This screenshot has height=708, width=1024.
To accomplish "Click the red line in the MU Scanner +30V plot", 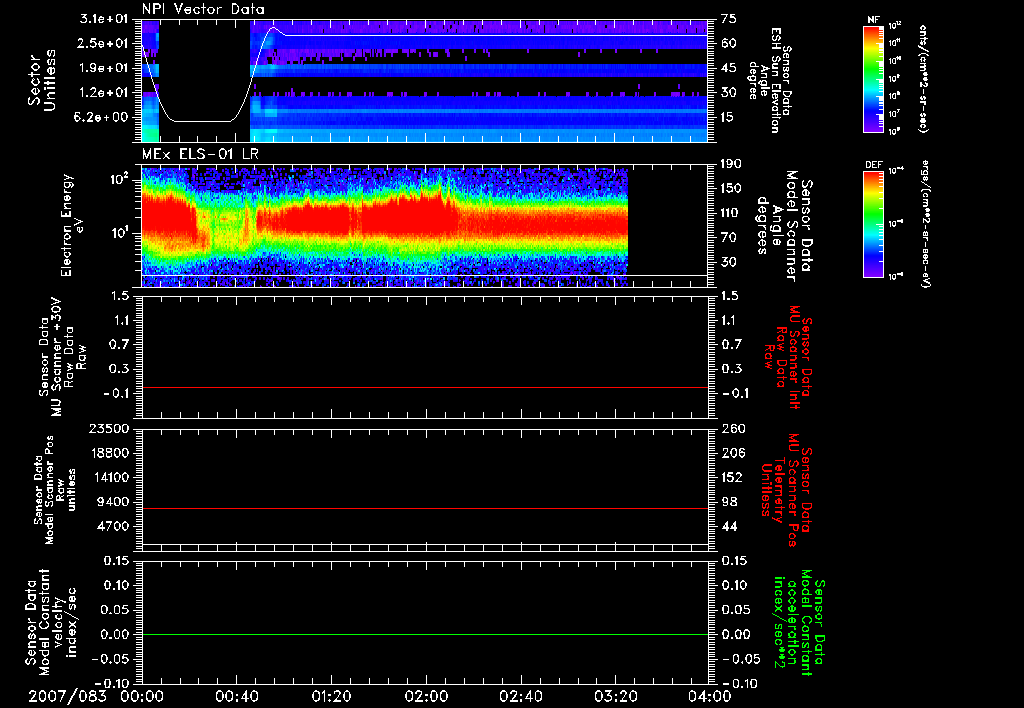I will (x=424, y=387).
